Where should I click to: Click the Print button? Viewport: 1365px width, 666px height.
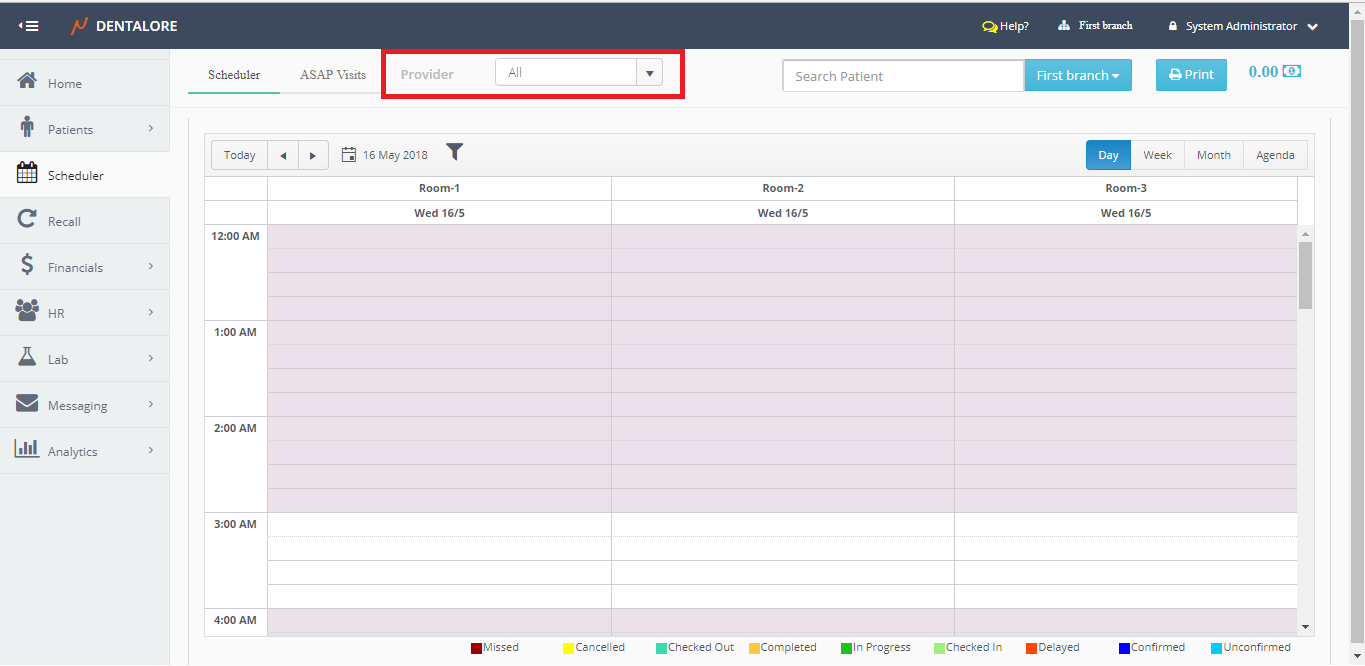(x=1190, y=75)
